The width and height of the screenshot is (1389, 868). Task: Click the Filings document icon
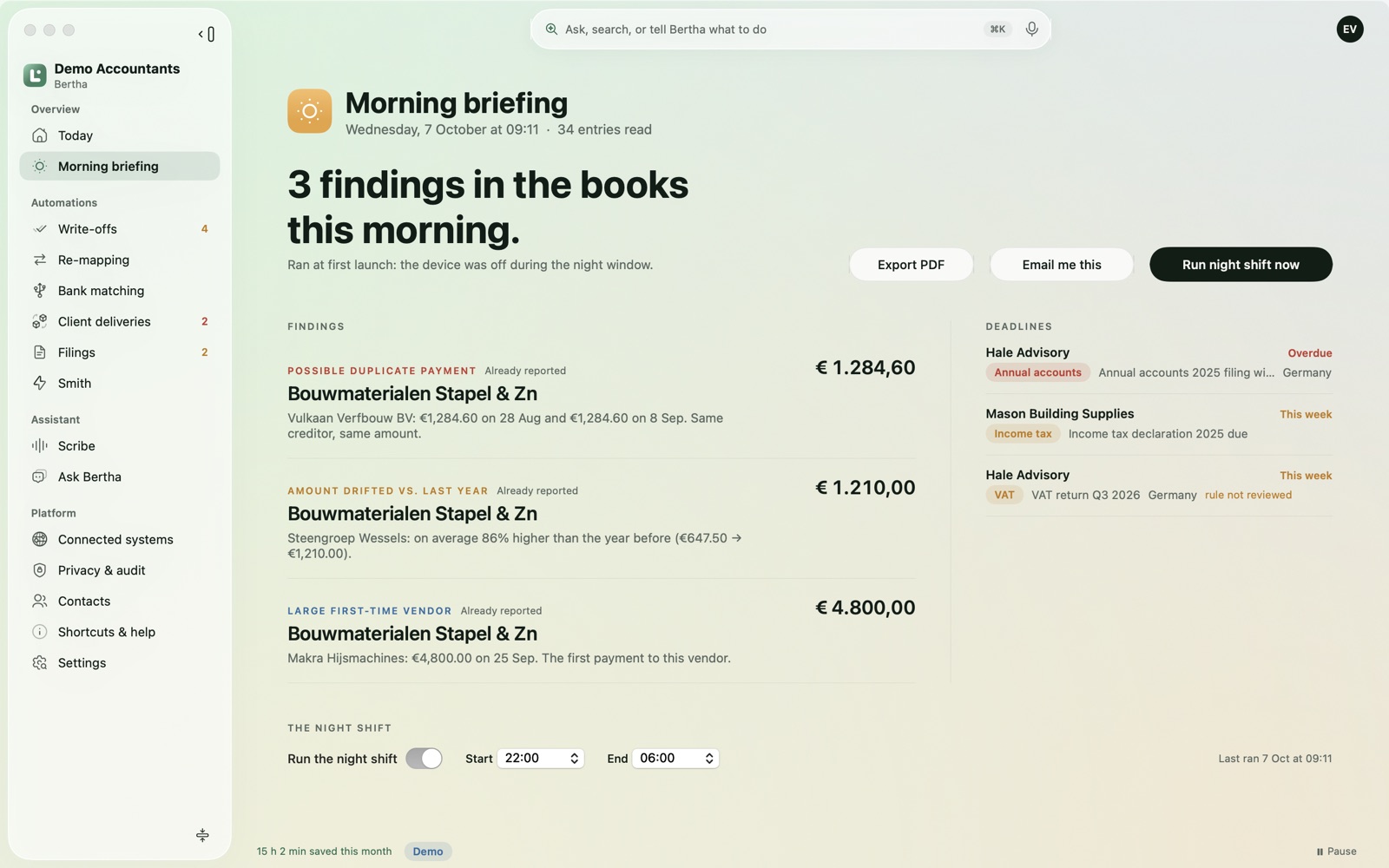coord(40,352)
